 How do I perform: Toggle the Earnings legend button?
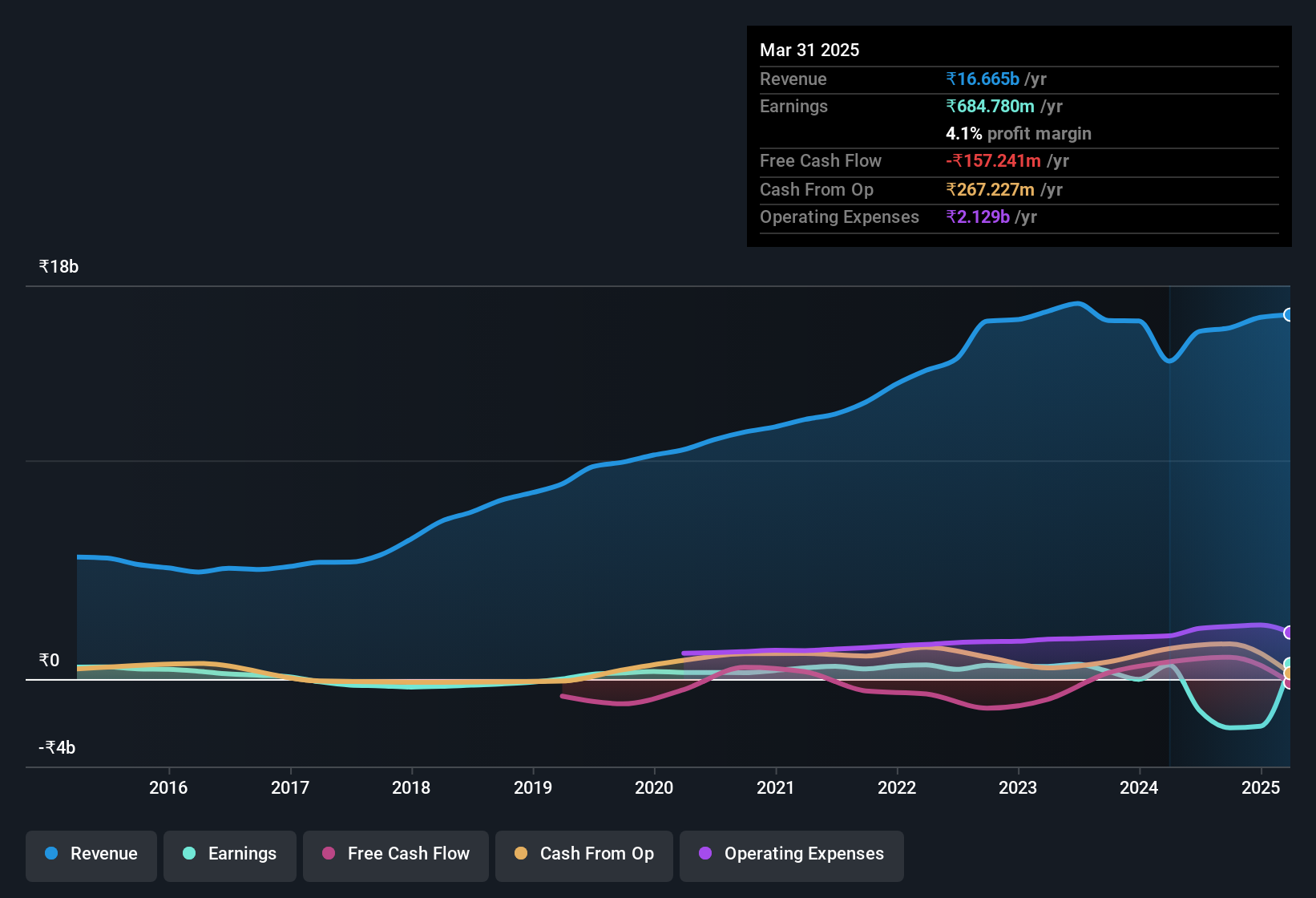(x=230, y=856)
